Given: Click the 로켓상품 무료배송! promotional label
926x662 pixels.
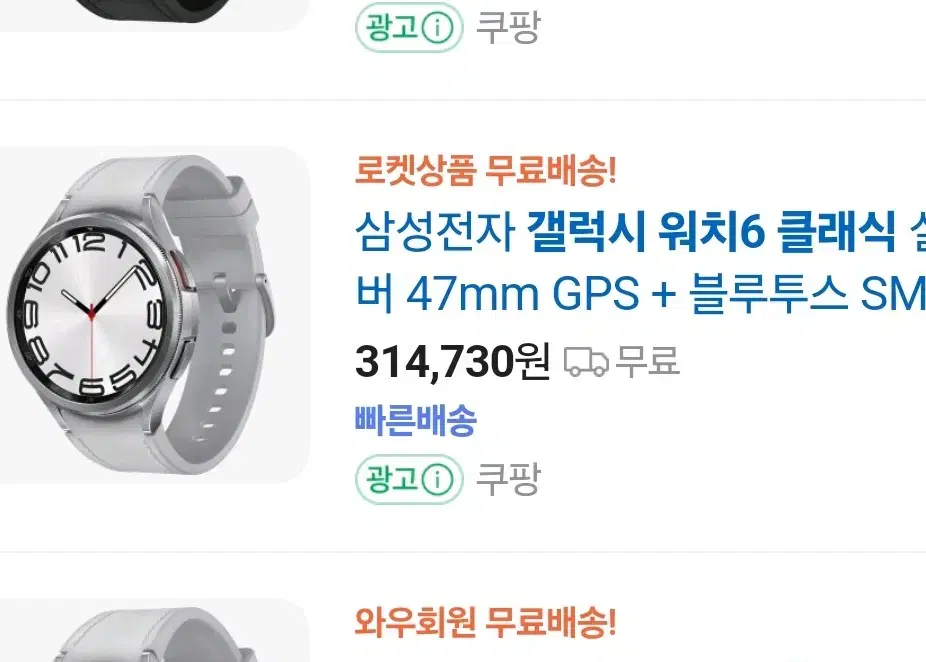Looking at the screenshot, I should tap(485, 171).
